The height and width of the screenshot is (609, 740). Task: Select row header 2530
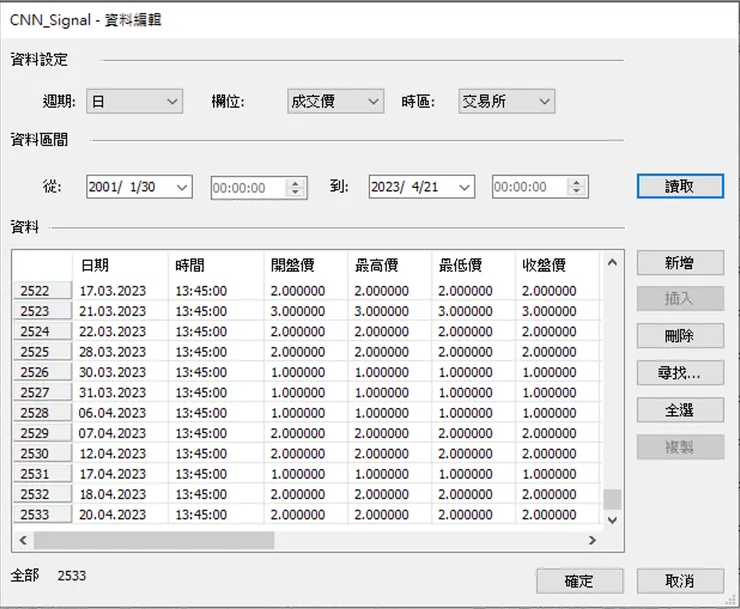pyautogui.click(x=42, y=453)
